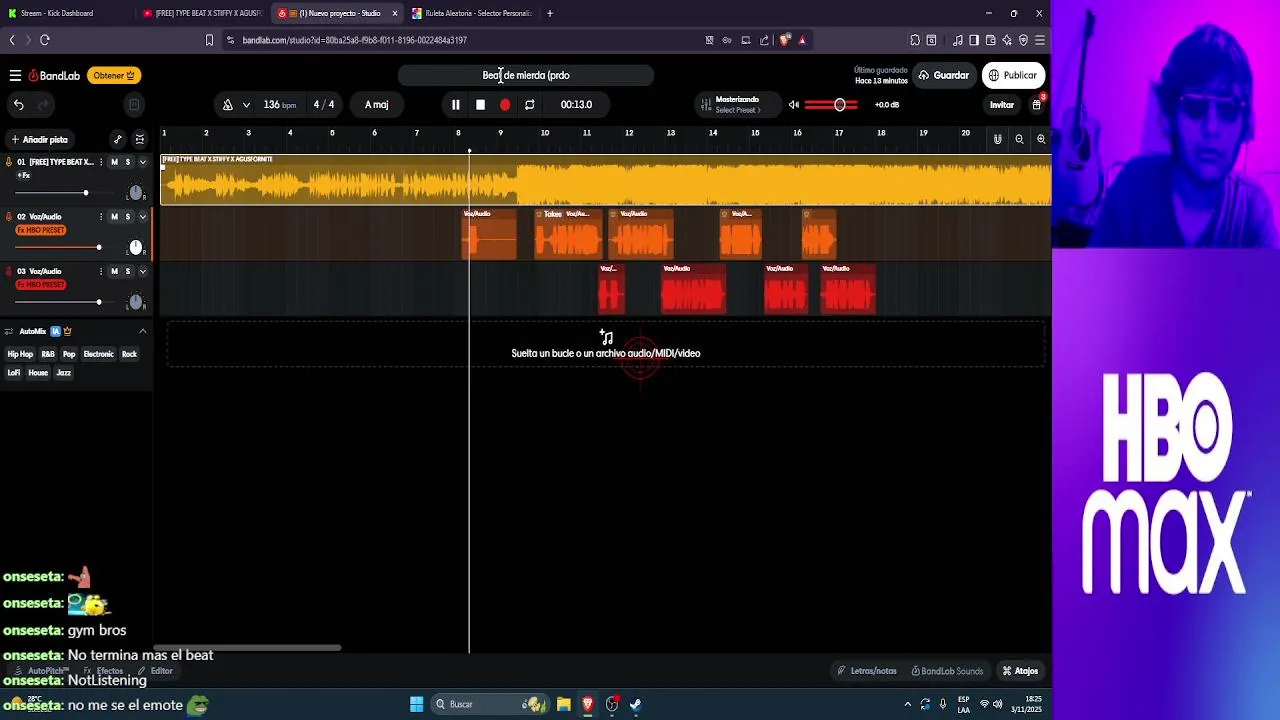1280x720 pixels.
Task: Select the Hip Hop AutoMix genre
Action: (x=20, y=354)
